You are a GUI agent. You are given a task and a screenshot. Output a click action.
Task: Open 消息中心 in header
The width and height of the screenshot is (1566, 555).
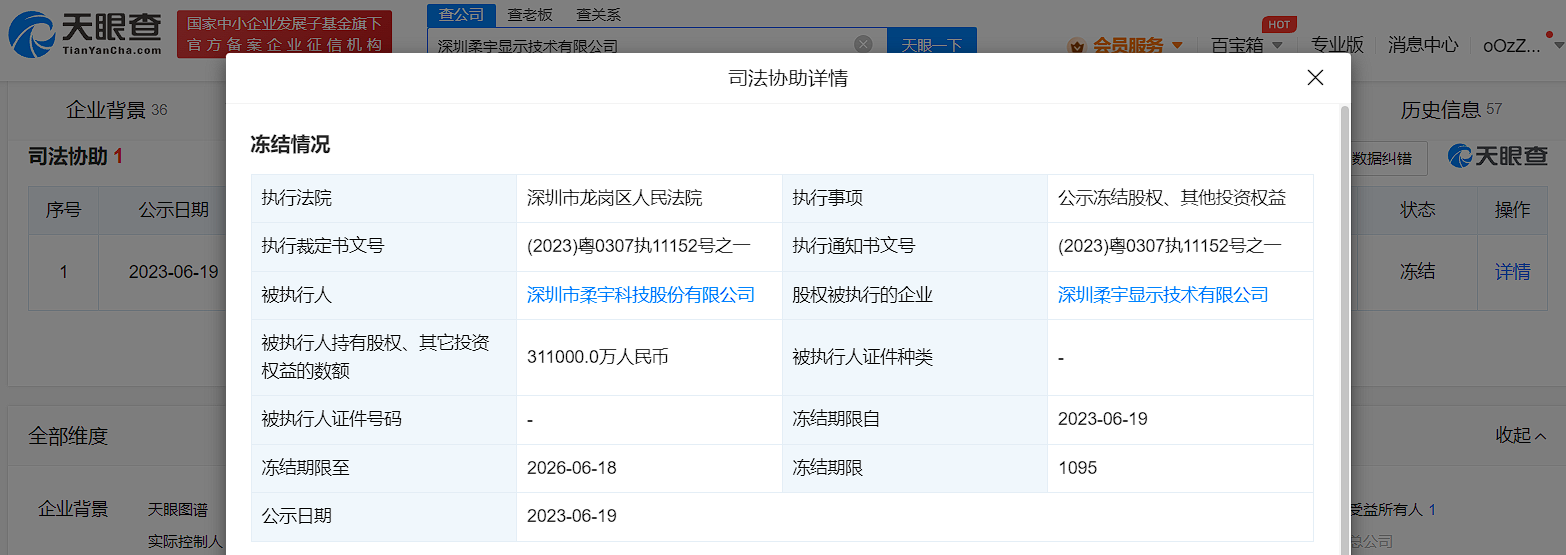(1423, 45)
